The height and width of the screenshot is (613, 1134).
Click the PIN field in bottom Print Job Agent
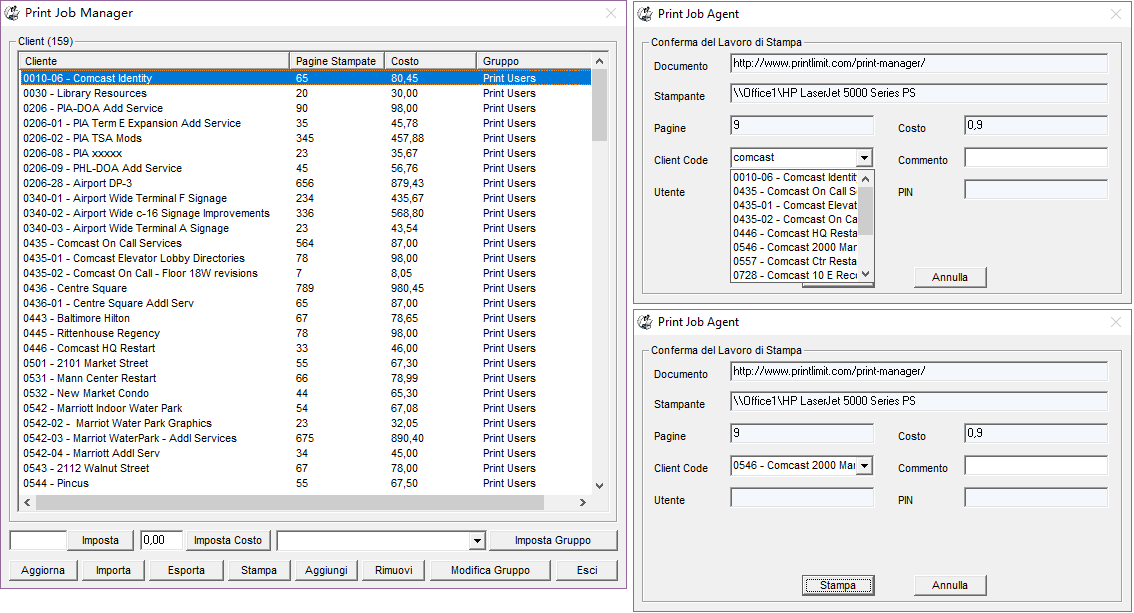1036,498
